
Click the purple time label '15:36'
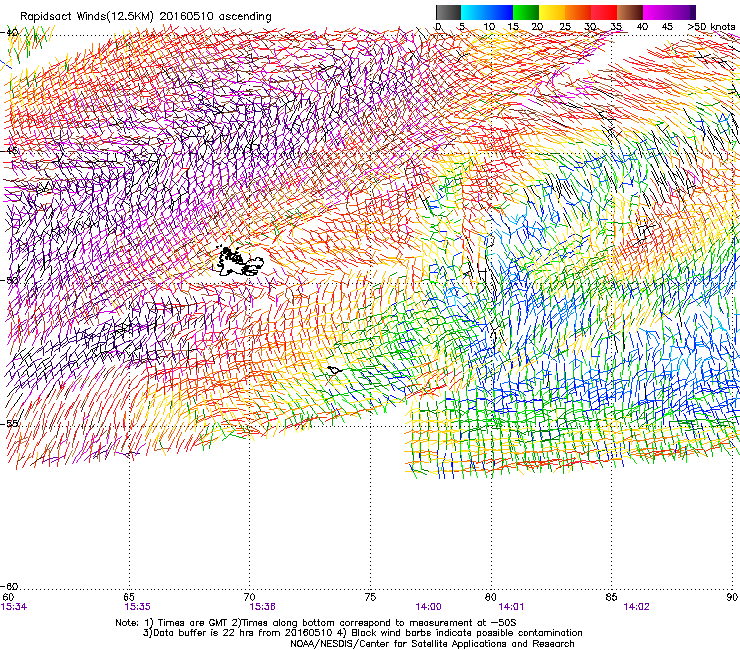[x=262, y=607]
